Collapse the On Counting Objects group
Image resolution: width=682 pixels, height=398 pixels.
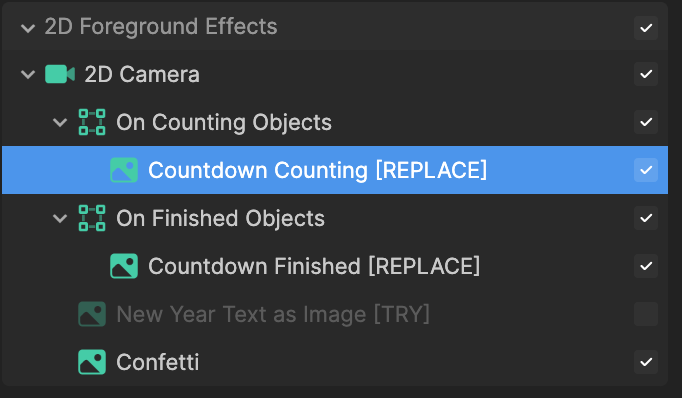(x=60, y=122)
